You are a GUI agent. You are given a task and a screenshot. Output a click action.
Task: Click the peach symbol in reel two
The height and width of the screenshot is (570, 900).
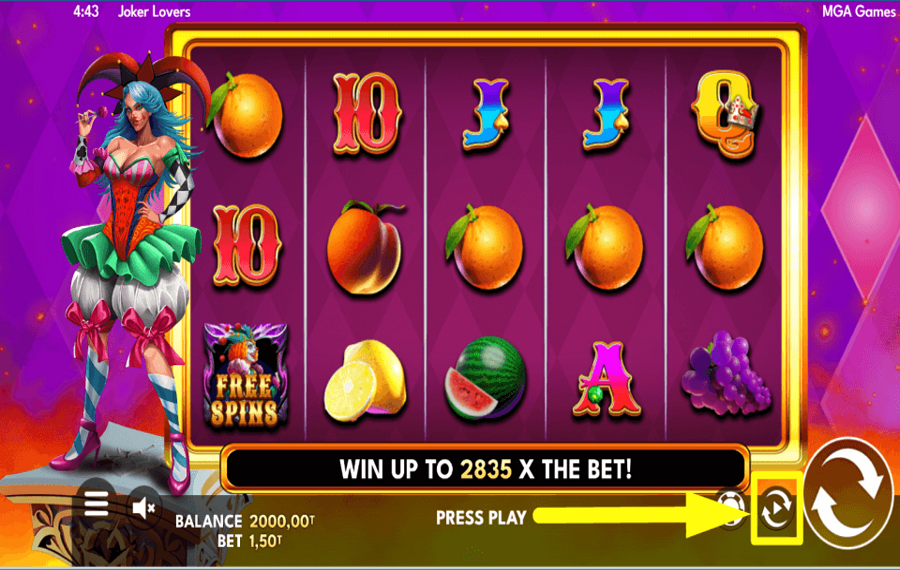click(x=365, y=247)
